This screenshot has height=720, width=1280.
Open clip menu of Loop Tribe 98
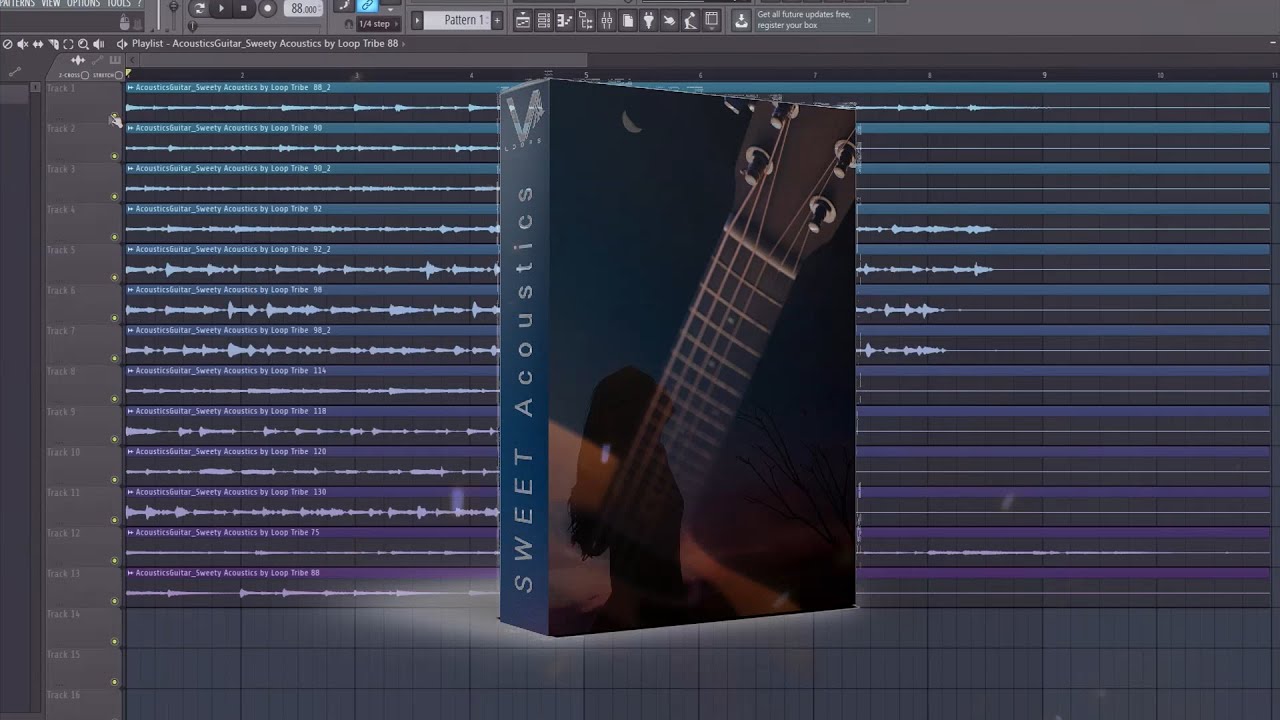[131, 290]
